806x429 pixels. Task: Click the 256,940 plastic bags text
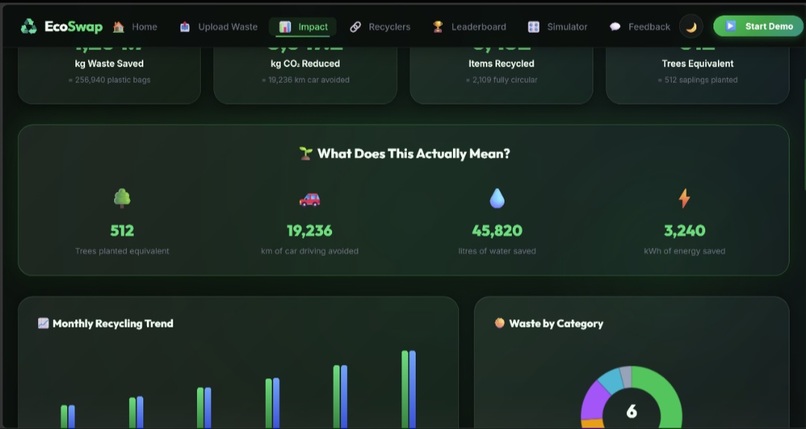pyautogui.click(x=109, y=80)
